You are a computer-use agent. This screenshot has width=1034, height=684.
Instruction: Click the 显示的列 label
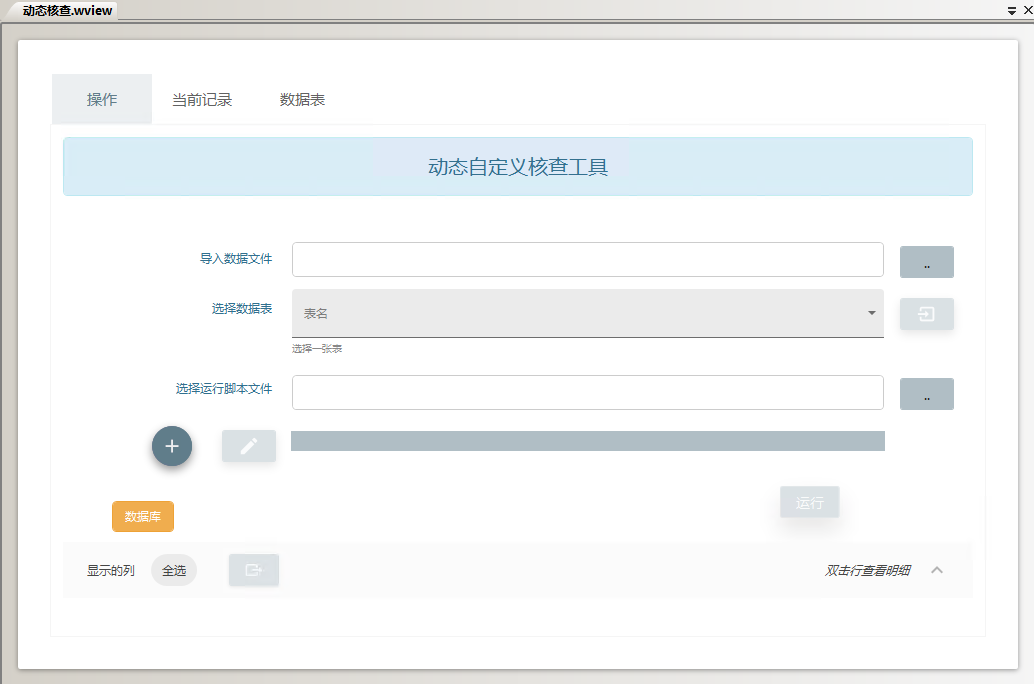tap(111, 571)
